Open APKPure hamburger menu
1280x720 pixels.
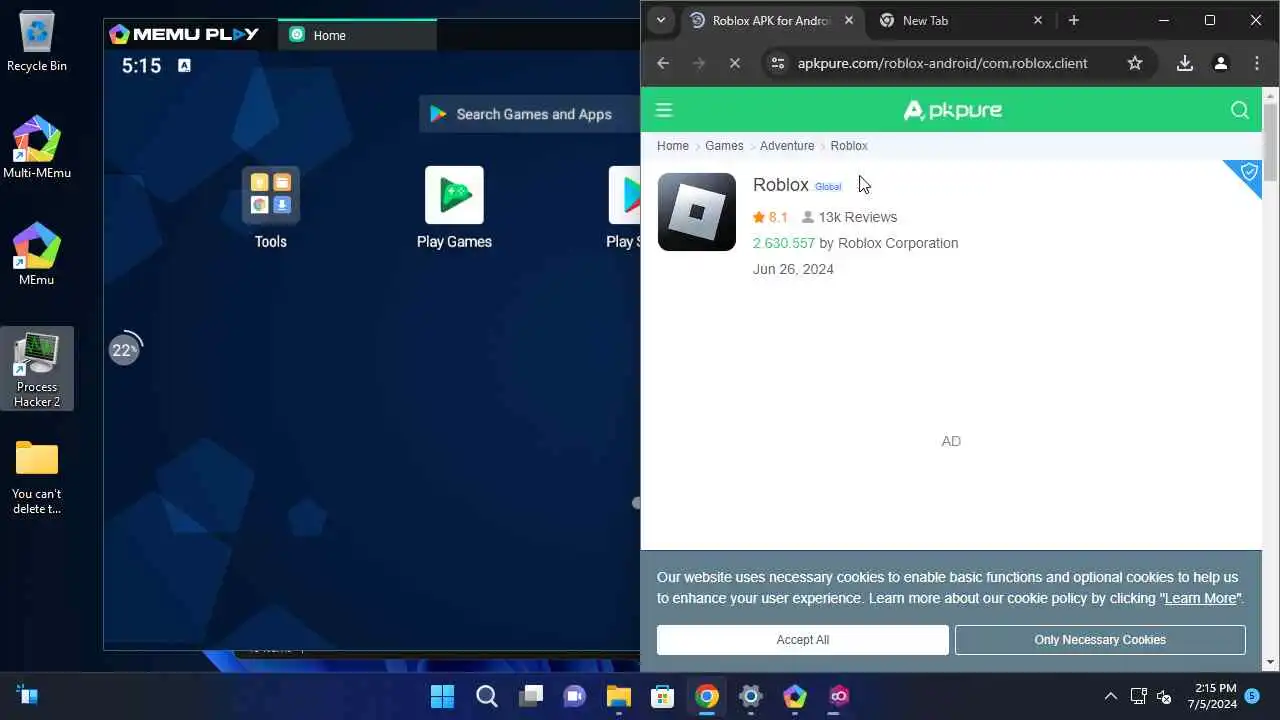(x=664, y=110)
